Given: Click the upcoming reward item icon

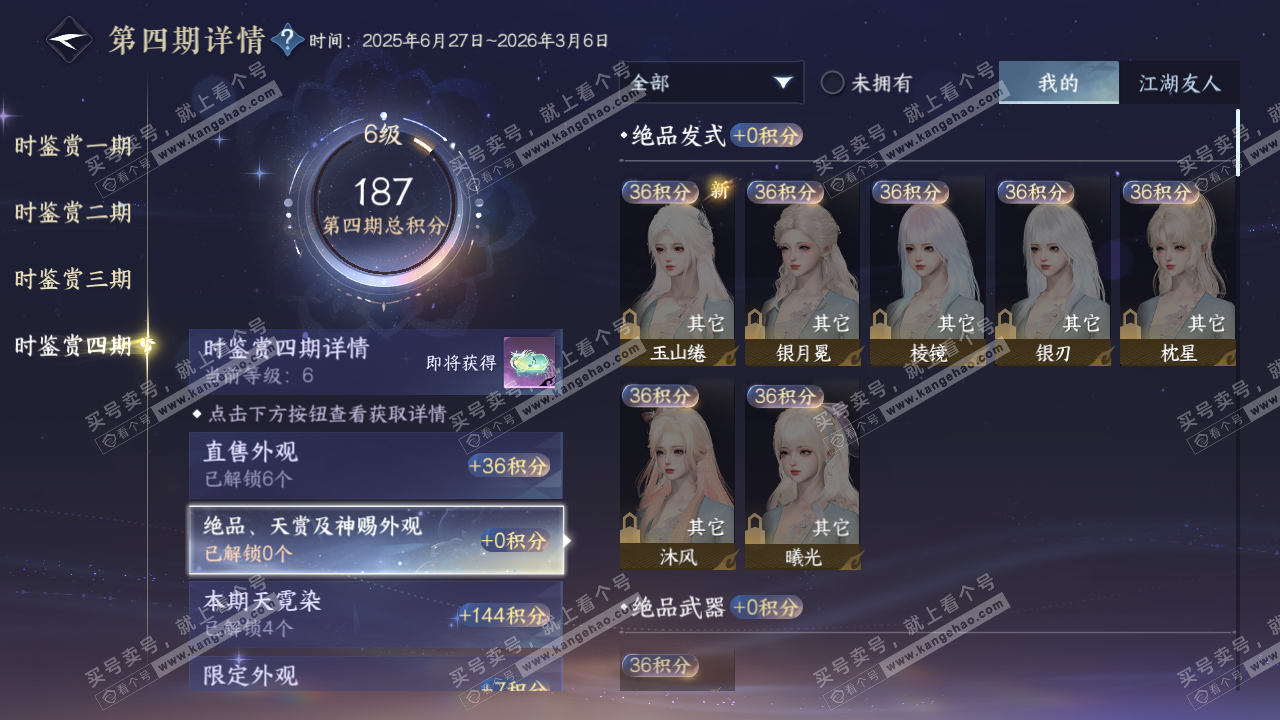Looking at the screenshot, I should (x=529, y=363).
